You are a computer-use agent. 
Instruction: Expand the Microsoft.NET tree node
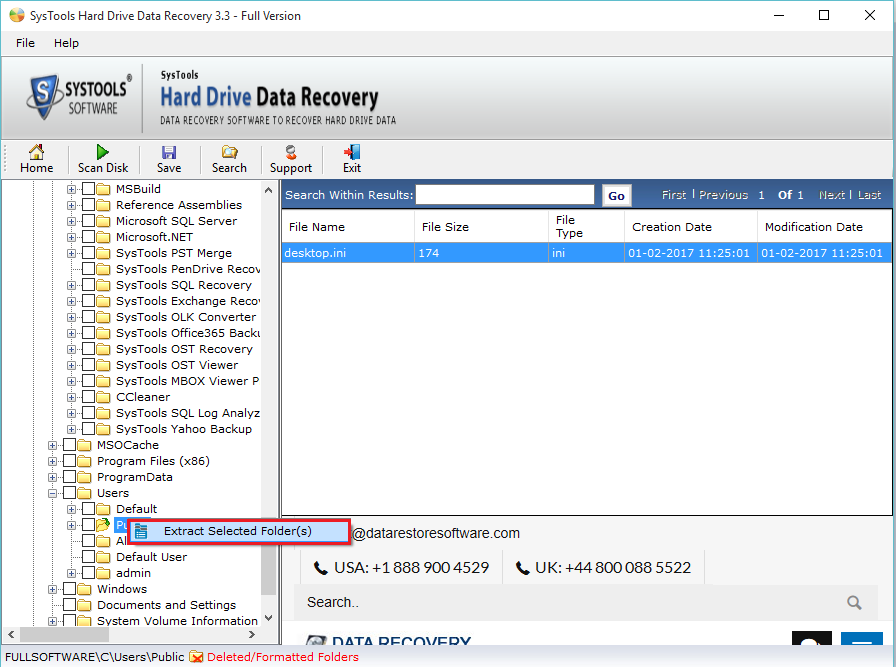(x=71, y=237)
